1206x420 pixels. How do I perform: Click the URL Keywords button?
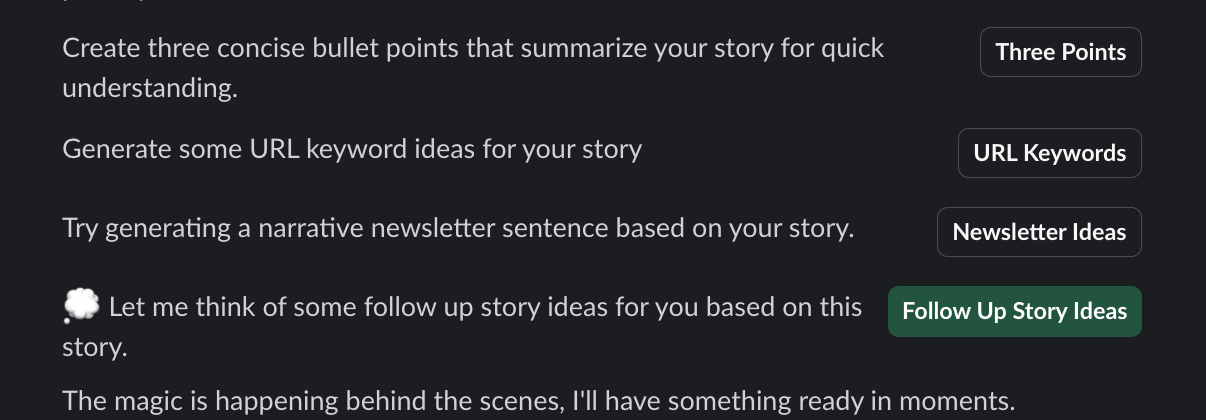click(x=1049, y=153)
